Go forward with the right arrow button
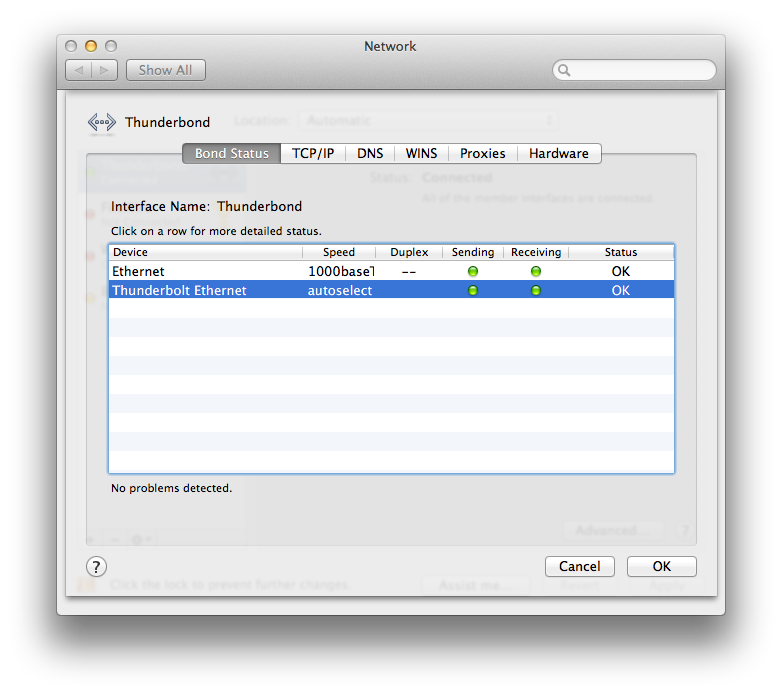 [x=104, y=70]
